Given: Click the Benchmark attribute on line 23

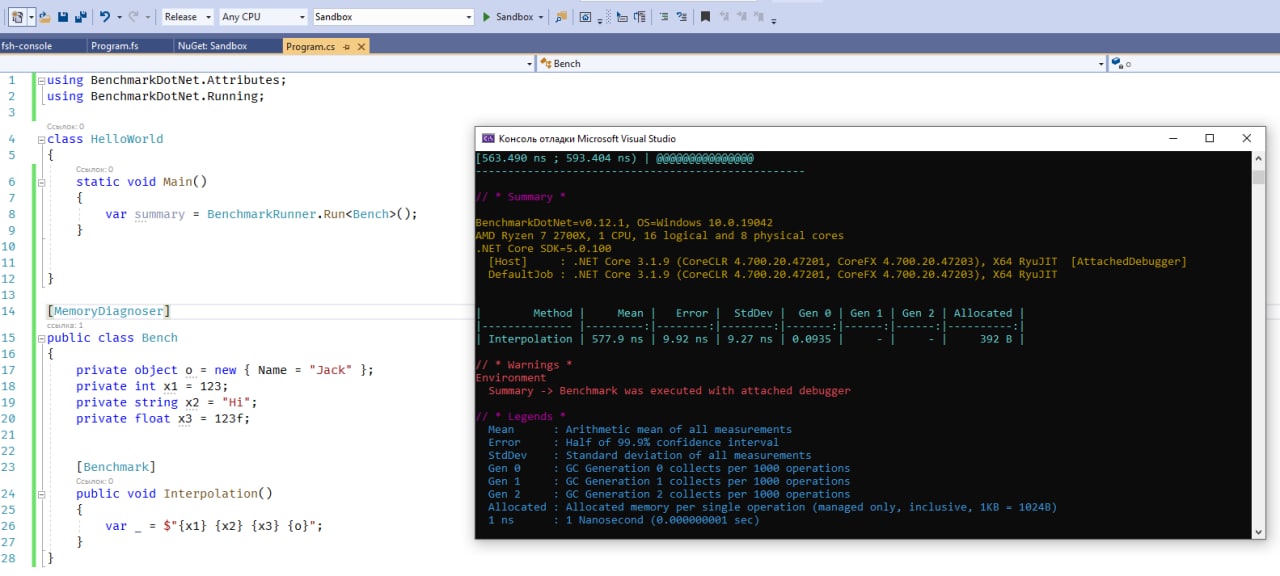Looking at the screenshot, I should 116,467.
